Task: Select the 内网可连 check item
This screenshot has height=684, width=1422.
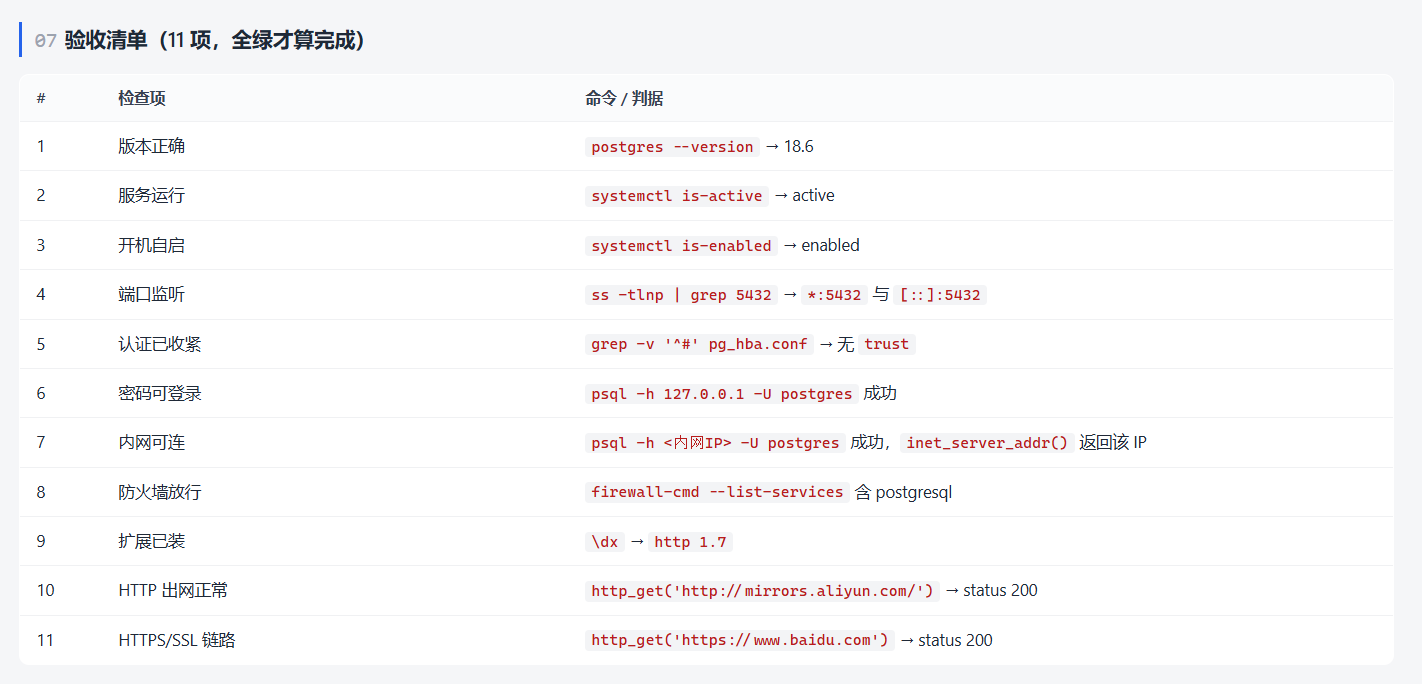Action: click(x=151, y=442)
